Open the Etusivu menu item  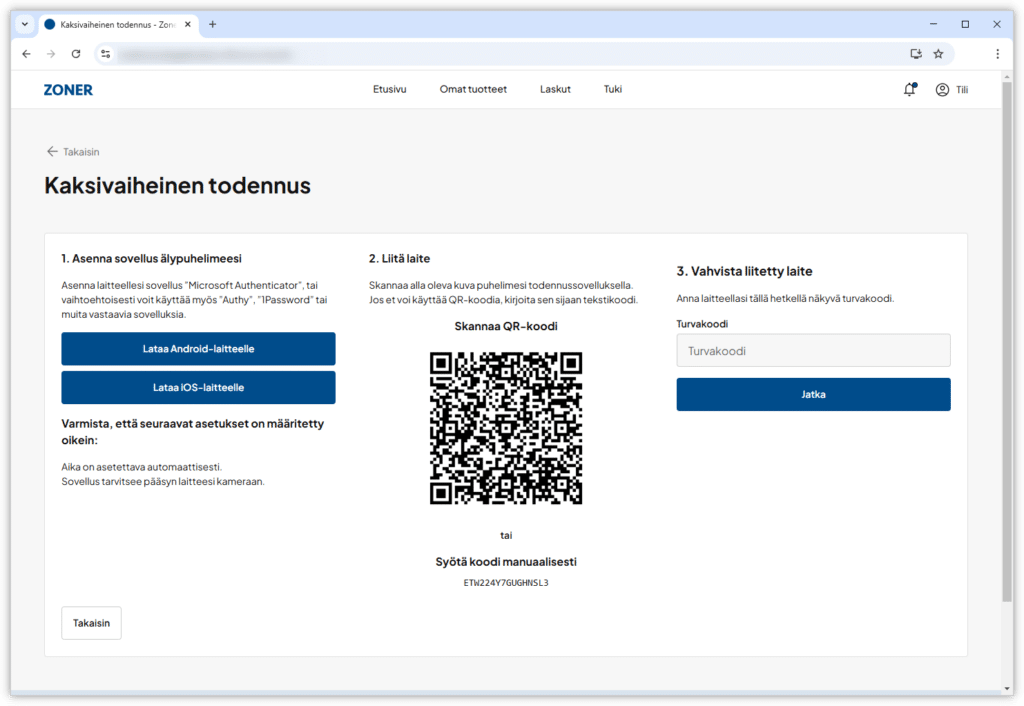click(389, 89)
